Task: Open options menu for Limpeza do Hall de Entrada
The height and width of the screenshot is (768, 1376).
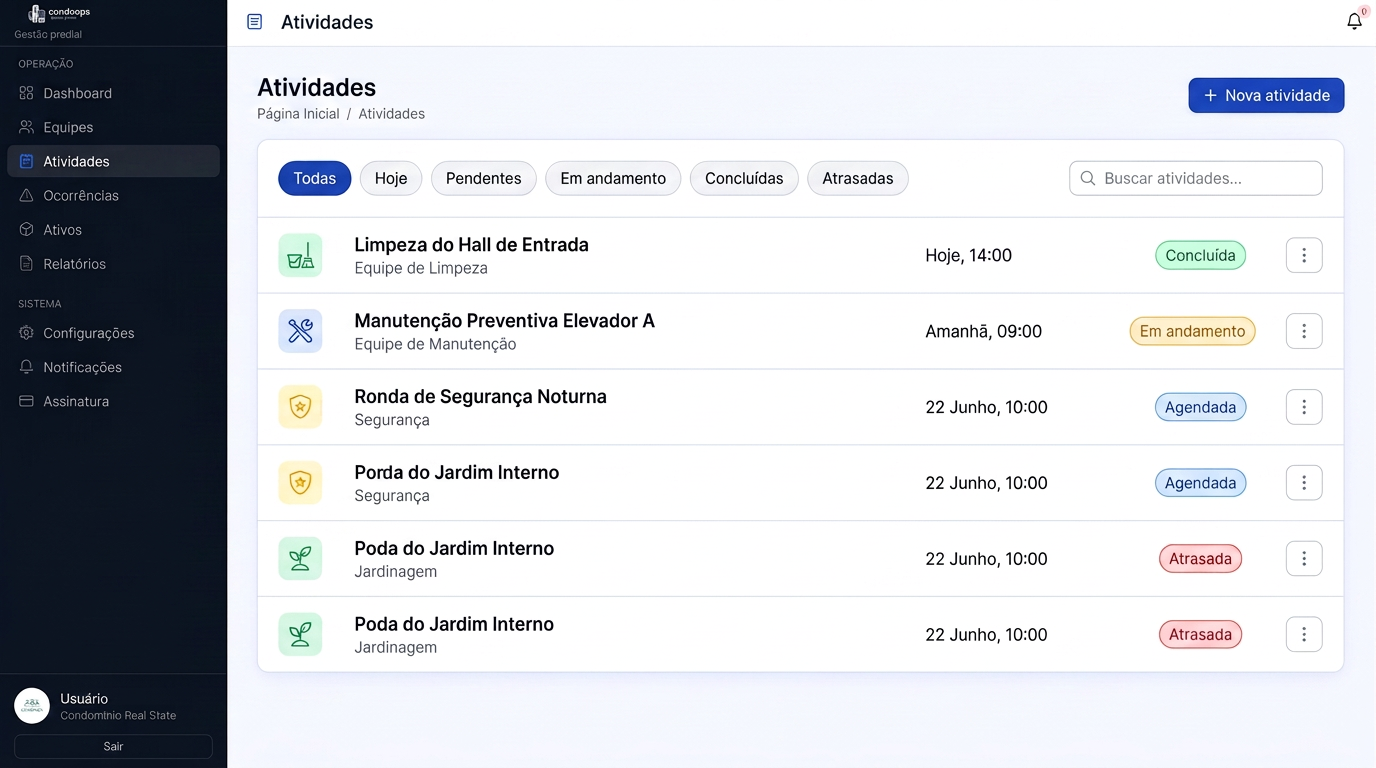Action: [1304, 255]
